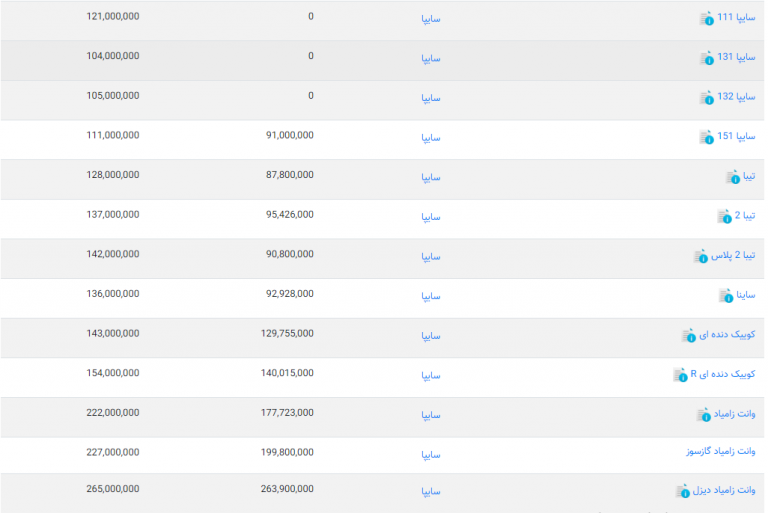Select the price 154,000,000
Viewport: 768px width, 513px height.
(x=113, y=374)
